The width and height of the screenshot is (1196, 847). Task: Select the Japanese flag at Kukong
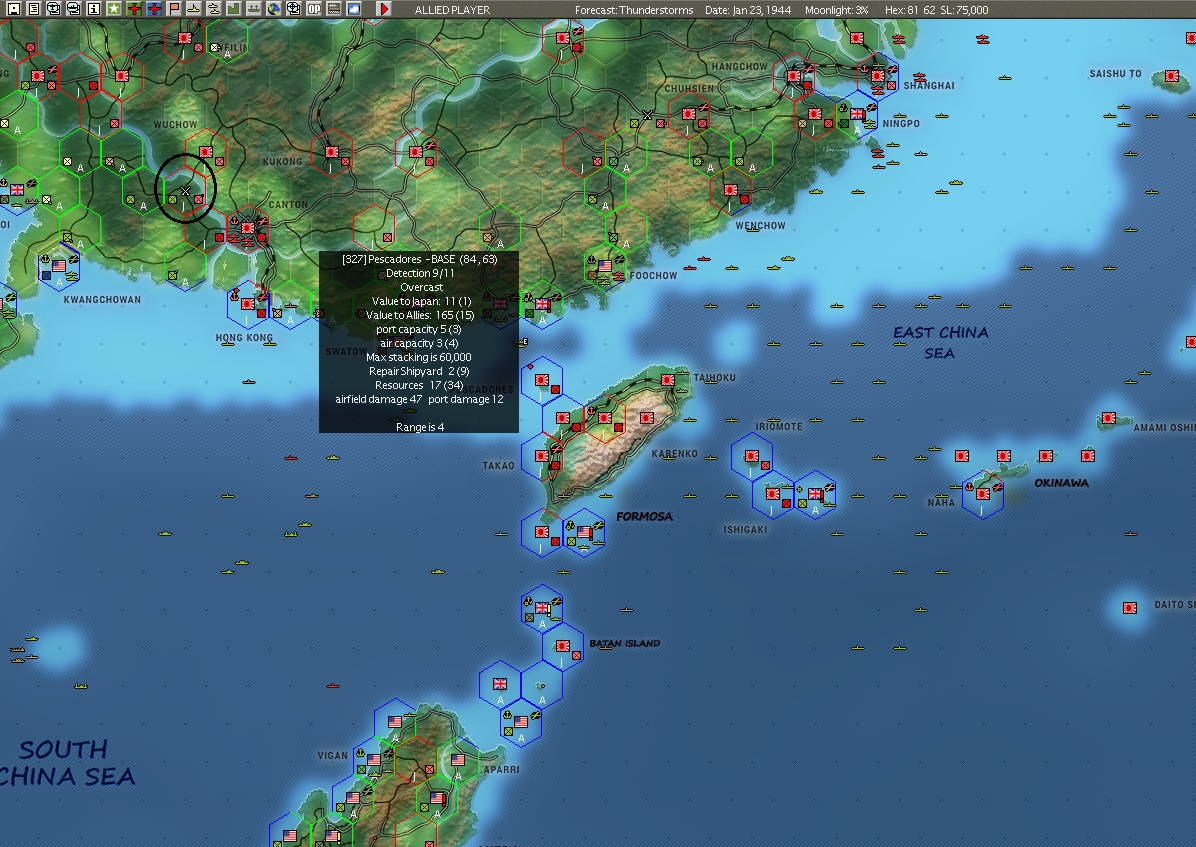pos(332,152)
